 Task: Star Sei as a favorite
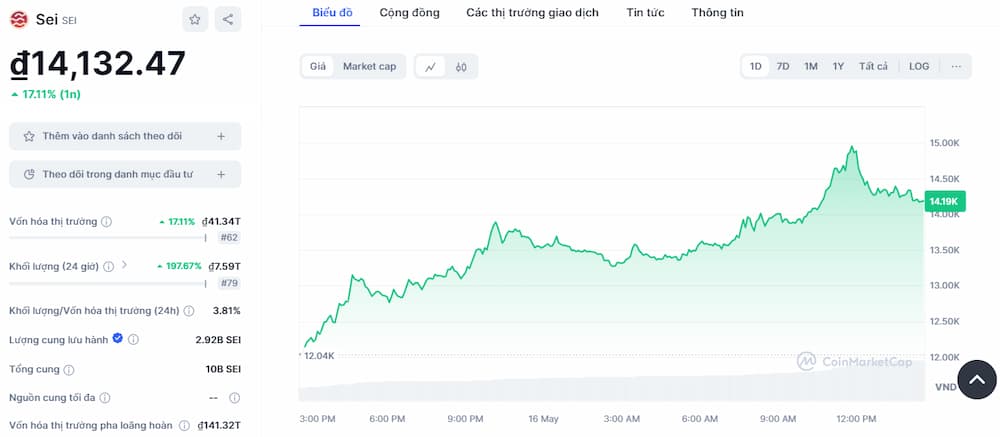[196, 19]
